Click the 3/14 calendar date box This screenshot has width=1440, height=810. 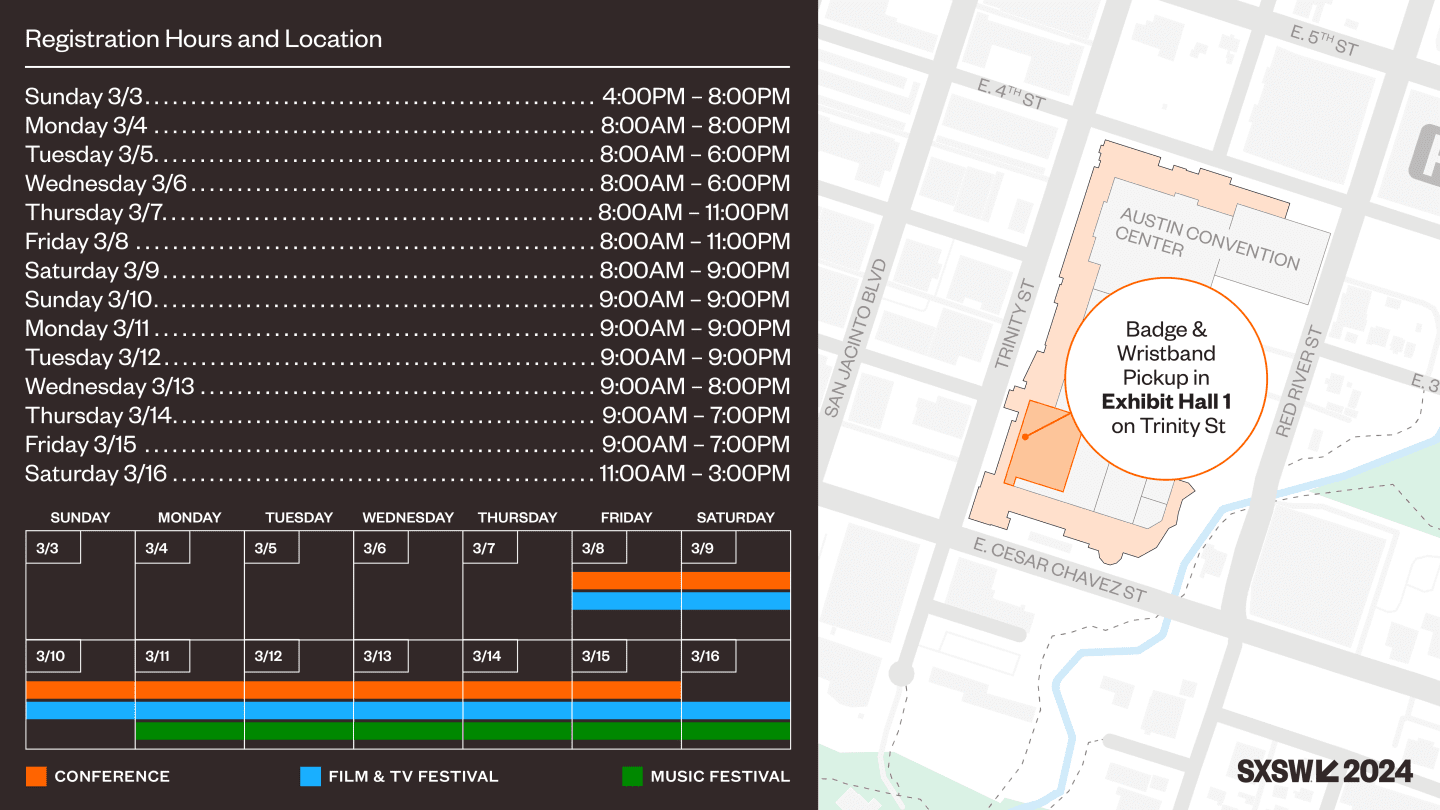[x=490, y=656]
